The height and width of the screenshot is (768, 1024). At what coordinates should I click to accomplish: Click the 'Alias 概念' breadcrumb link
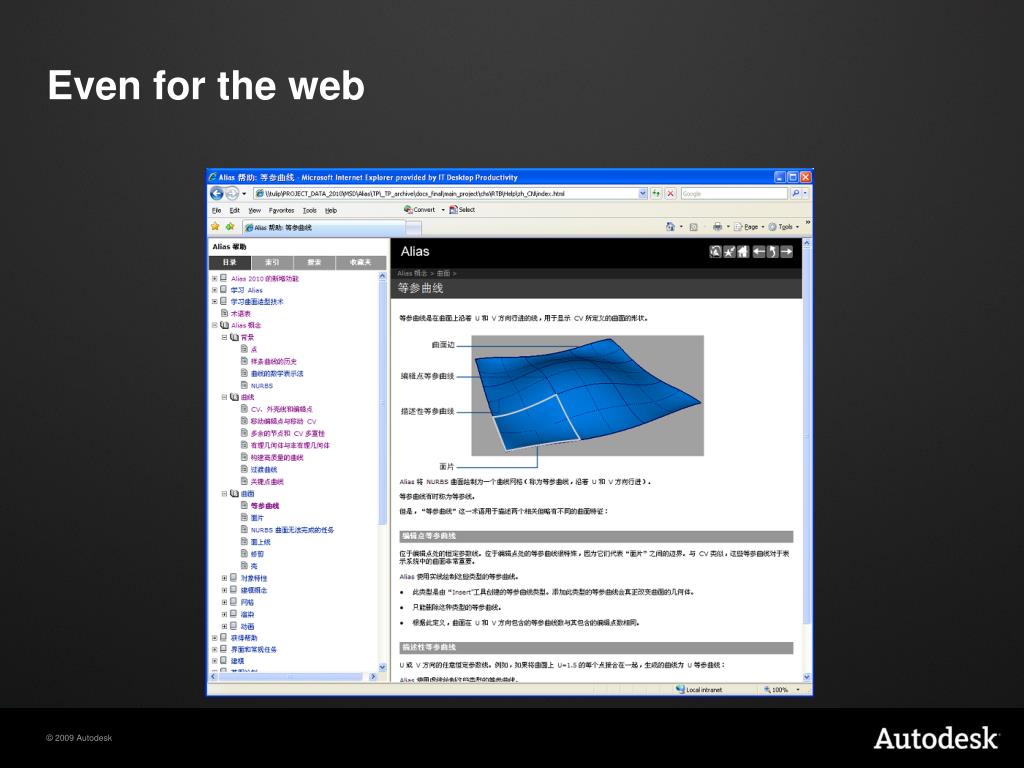pos(412,273)
